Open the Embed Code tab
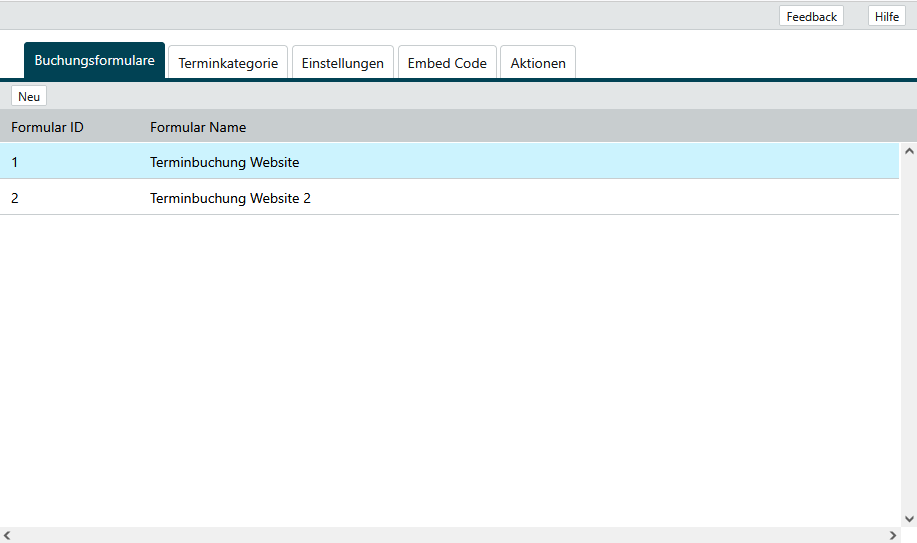Image resolution: width=917 pixels, height=543 pixels. [447, 63]
